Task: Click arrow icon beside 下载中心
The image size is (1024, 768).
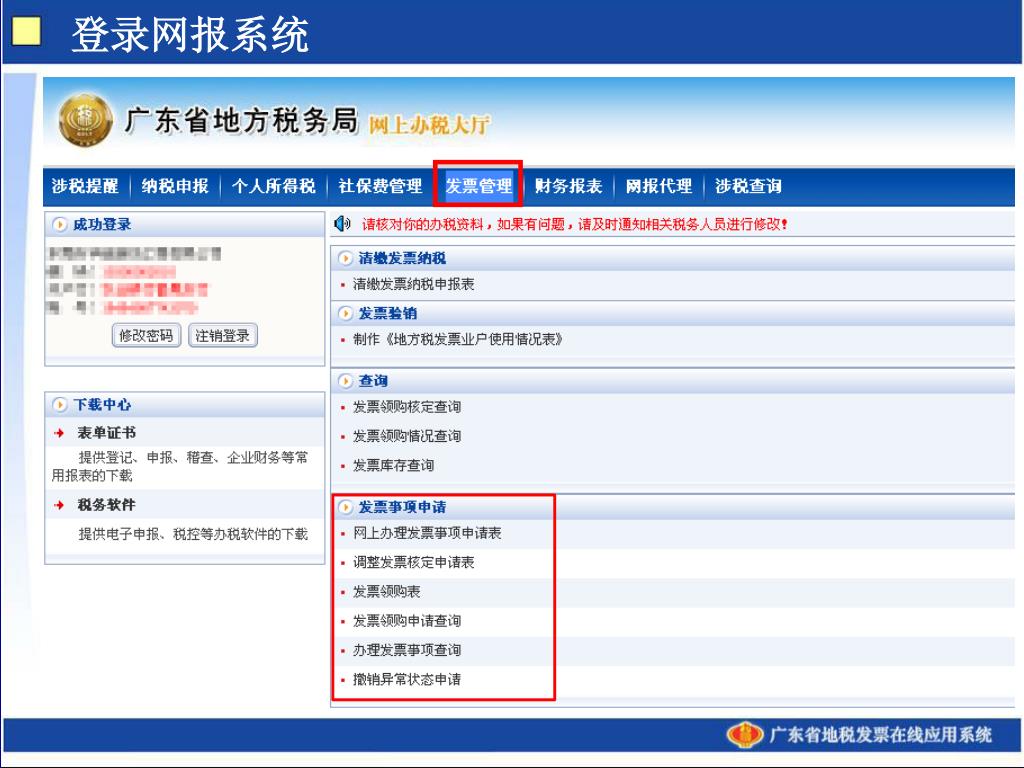Action: click(x=59, y=405)
